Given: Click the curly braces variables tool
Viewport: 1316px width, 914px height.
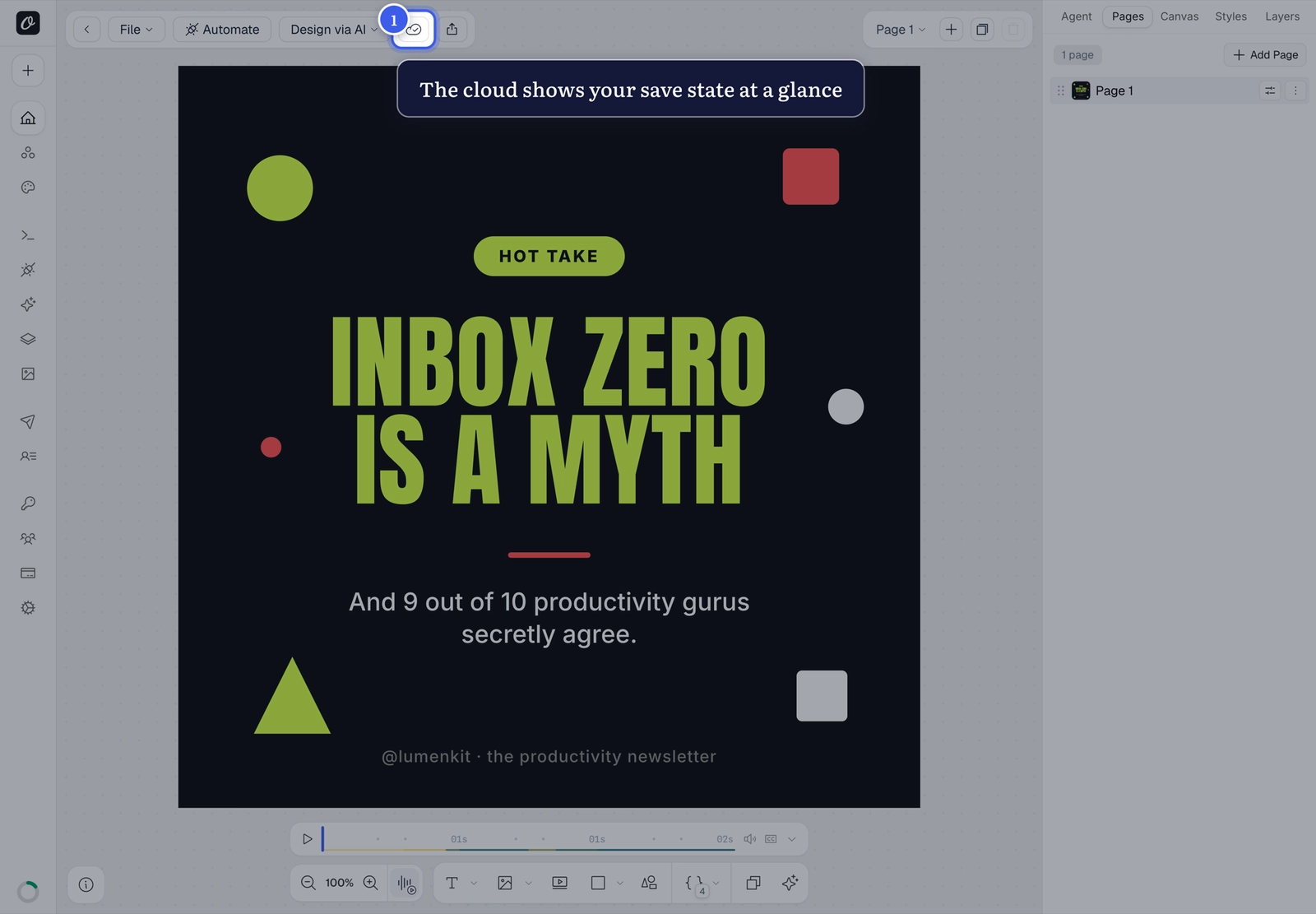Looking at the screenshot, I should (x=695, y=883).
